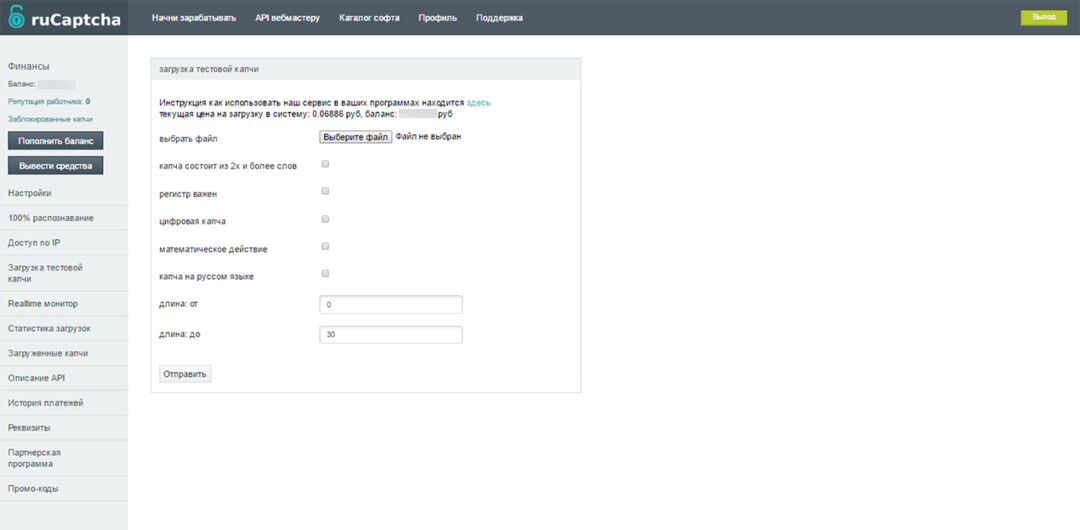Enable 'математическое действие' checkbox

[x=325, y=246]
